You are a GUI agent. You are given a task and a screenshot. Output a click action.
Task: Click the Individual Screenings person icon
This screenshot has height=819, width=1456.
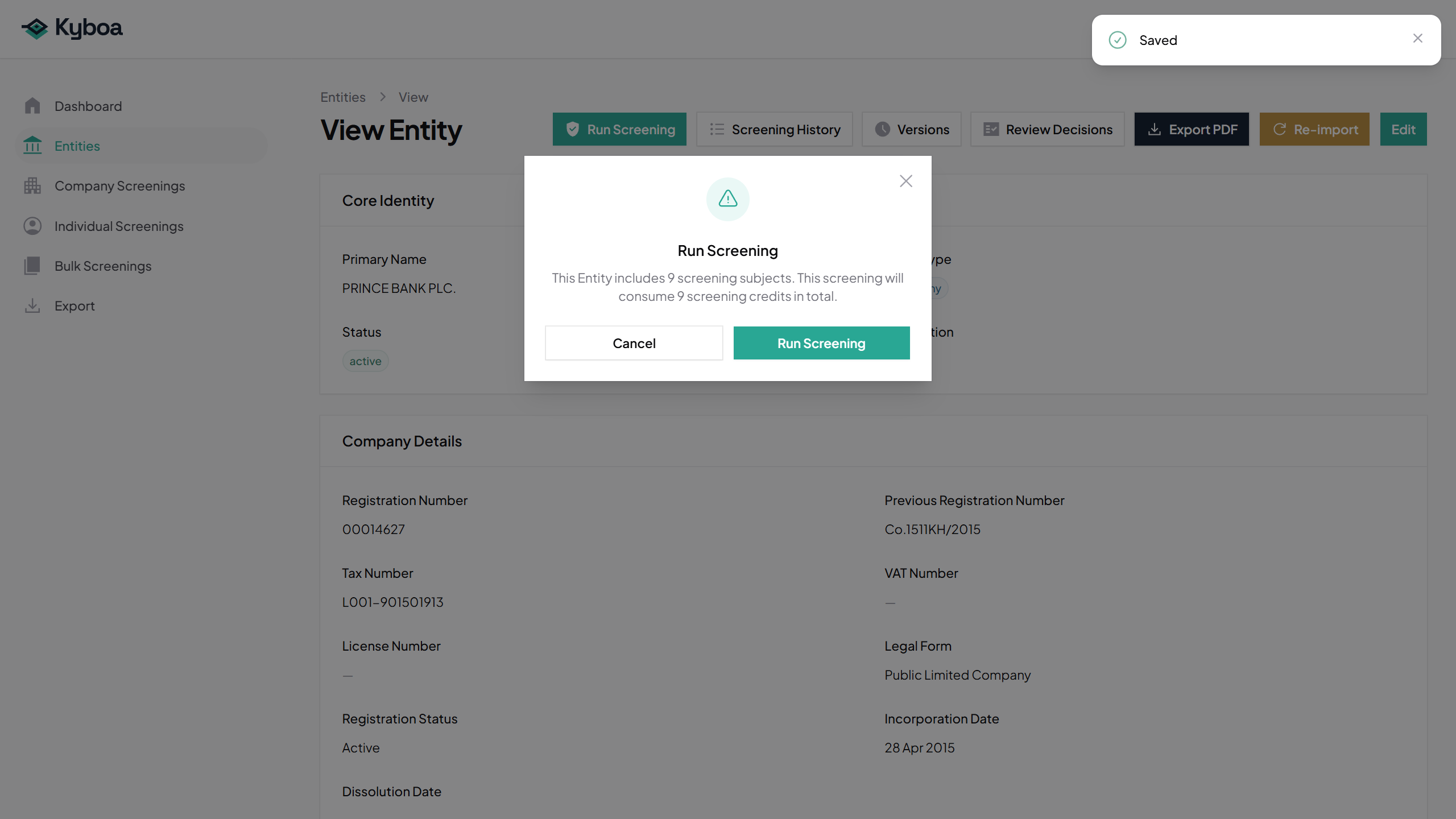(32, 226)
